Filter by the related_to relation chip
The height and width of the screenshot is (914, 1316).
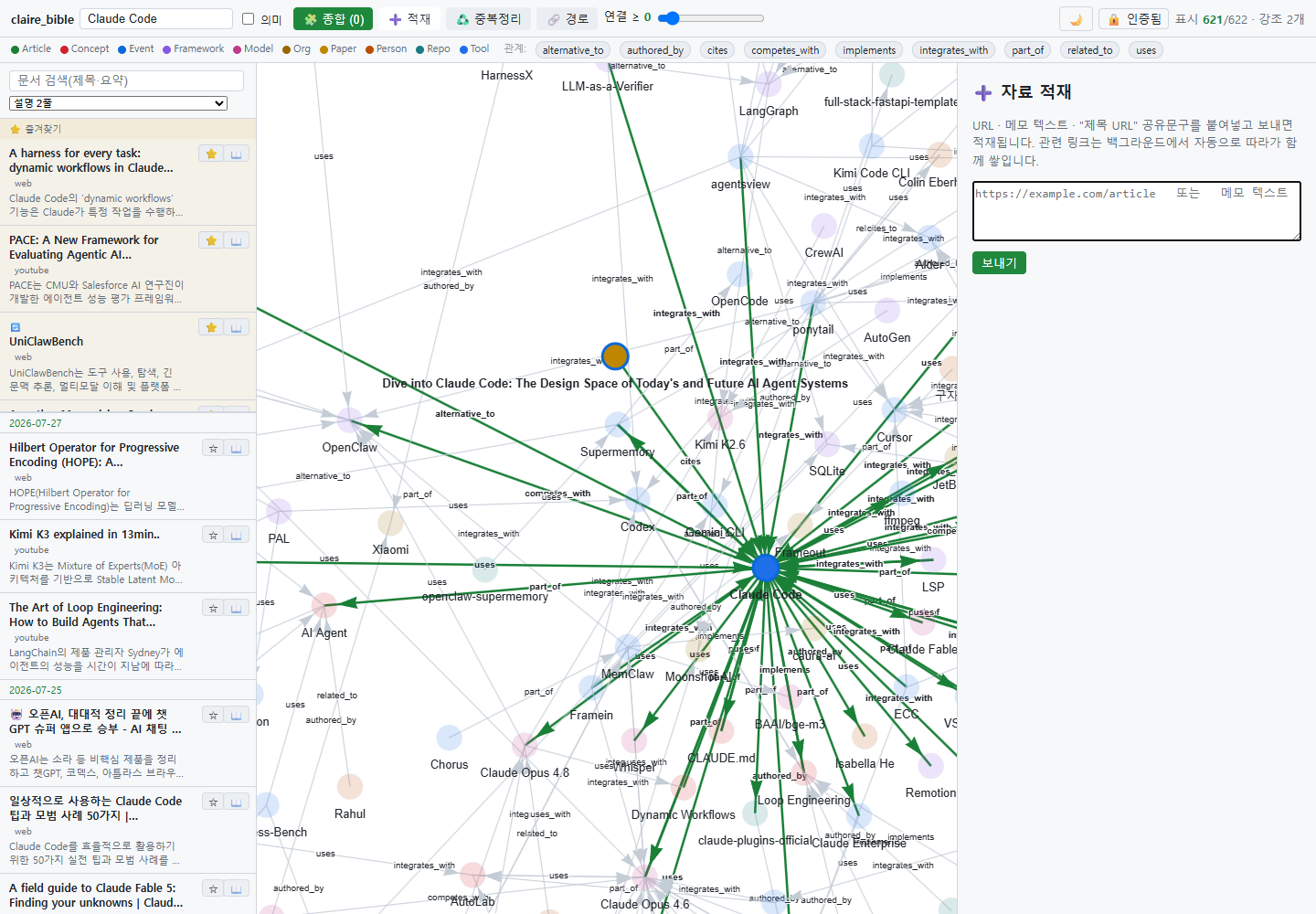[1089, 50]
